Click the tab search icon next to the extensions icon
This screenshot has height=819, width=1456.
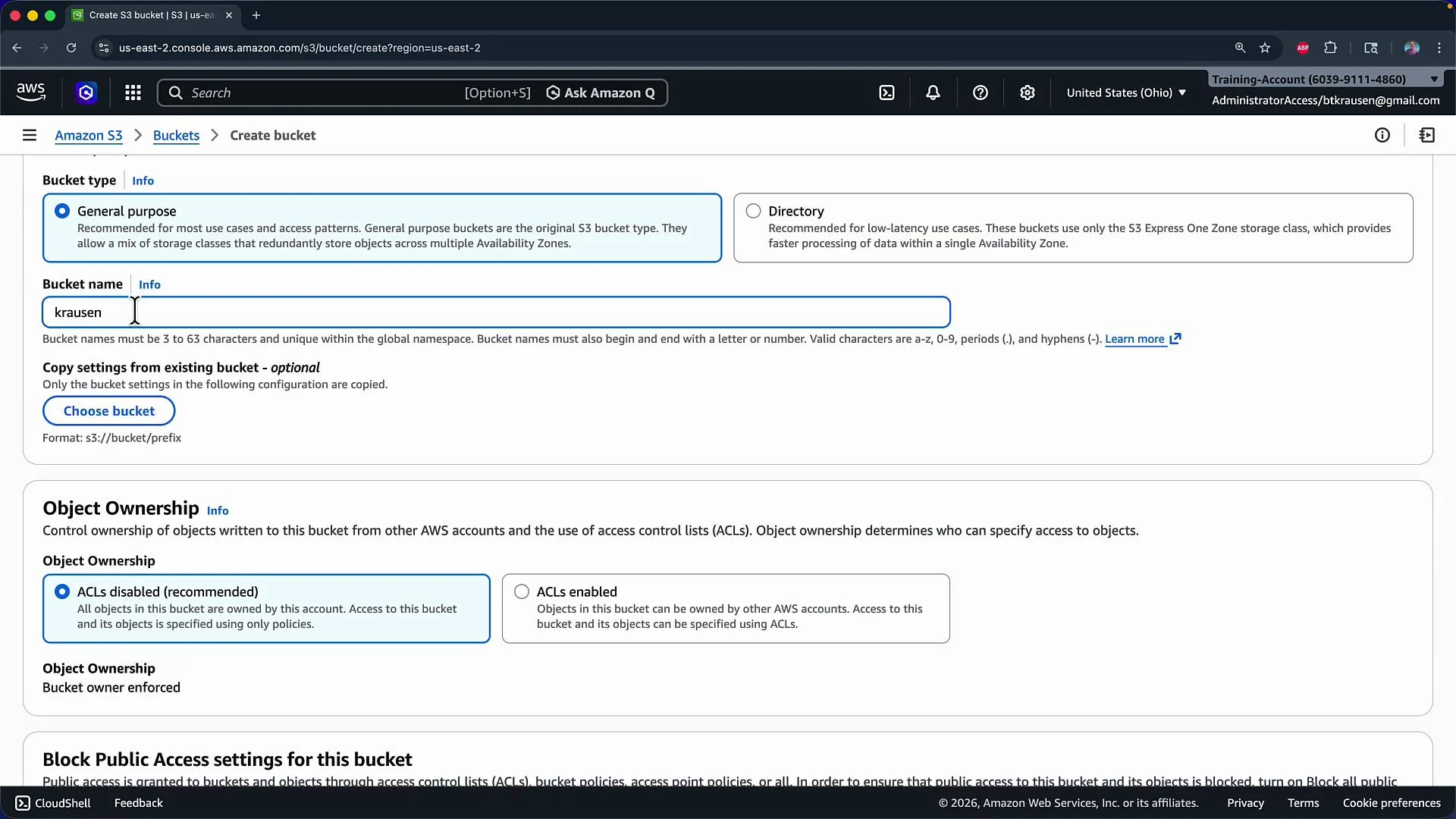pyautogui.click(x=1371, y=48)
